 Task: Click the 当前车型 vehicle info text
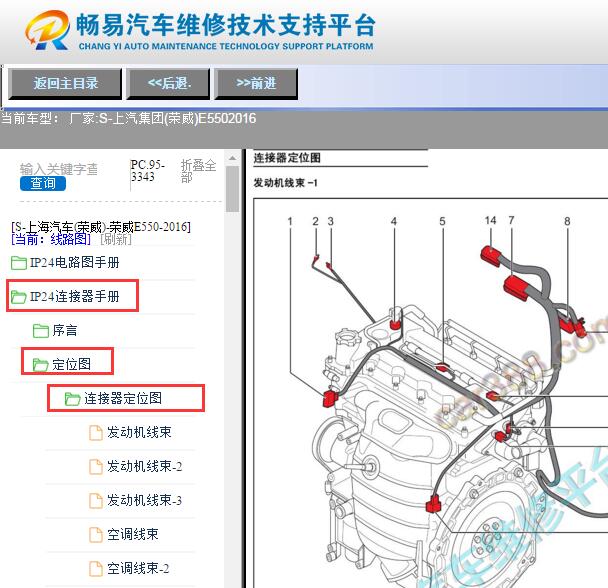point(128,118)
